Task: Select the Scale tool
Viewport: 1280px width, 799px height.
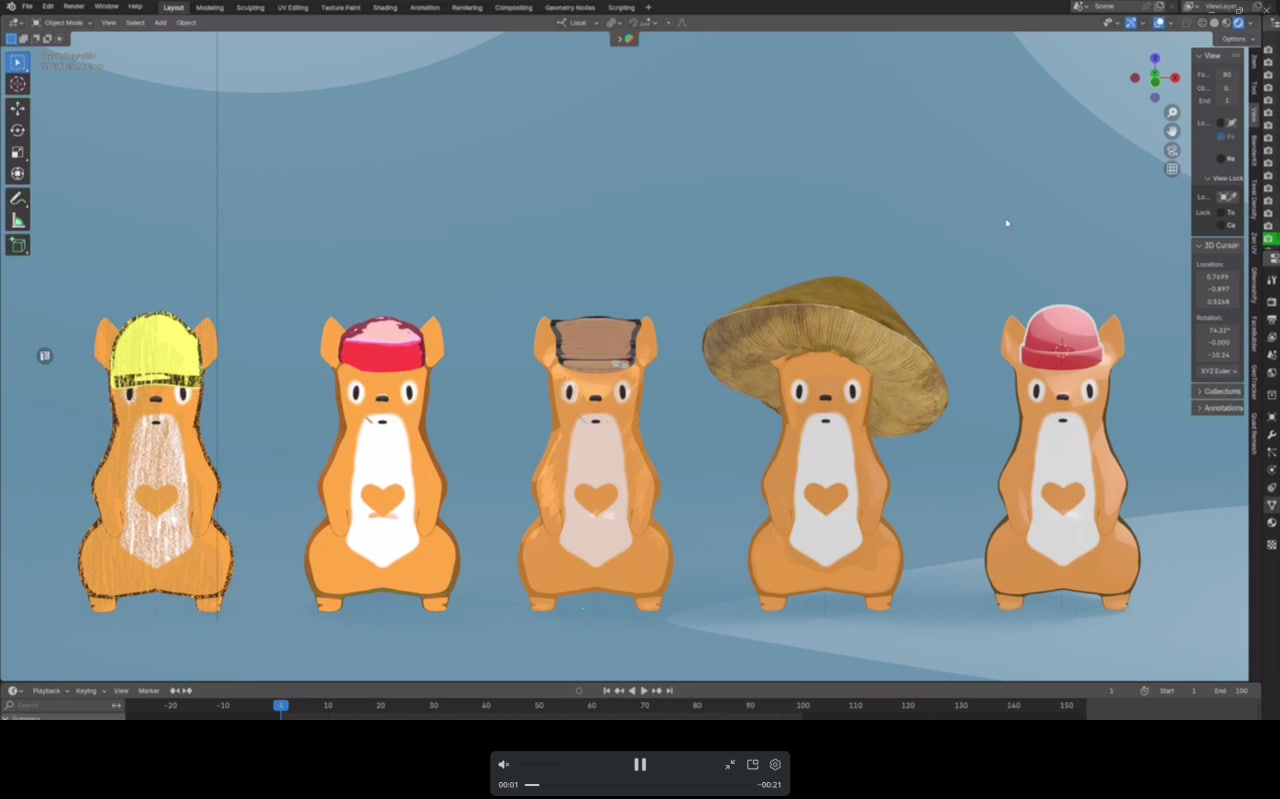Action: click(x=17, y=152)
